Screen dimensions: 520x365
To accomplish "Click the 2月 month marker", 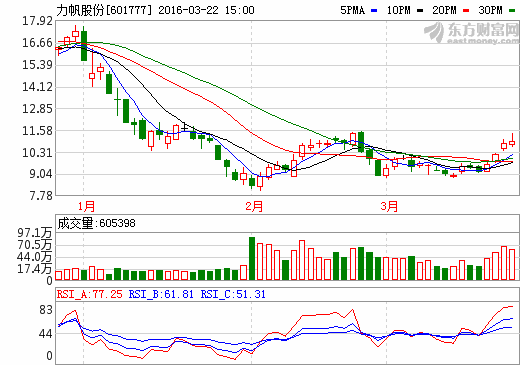I will coord(254,206).
